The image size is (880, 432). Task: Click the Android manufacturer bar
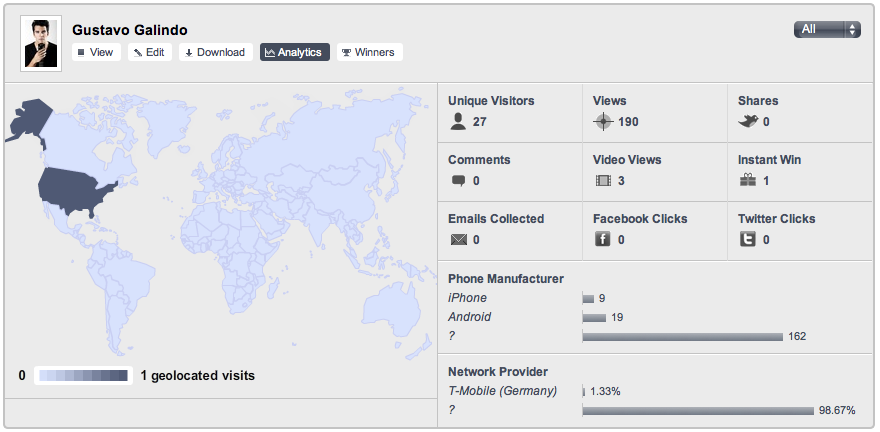click(594, 318)
